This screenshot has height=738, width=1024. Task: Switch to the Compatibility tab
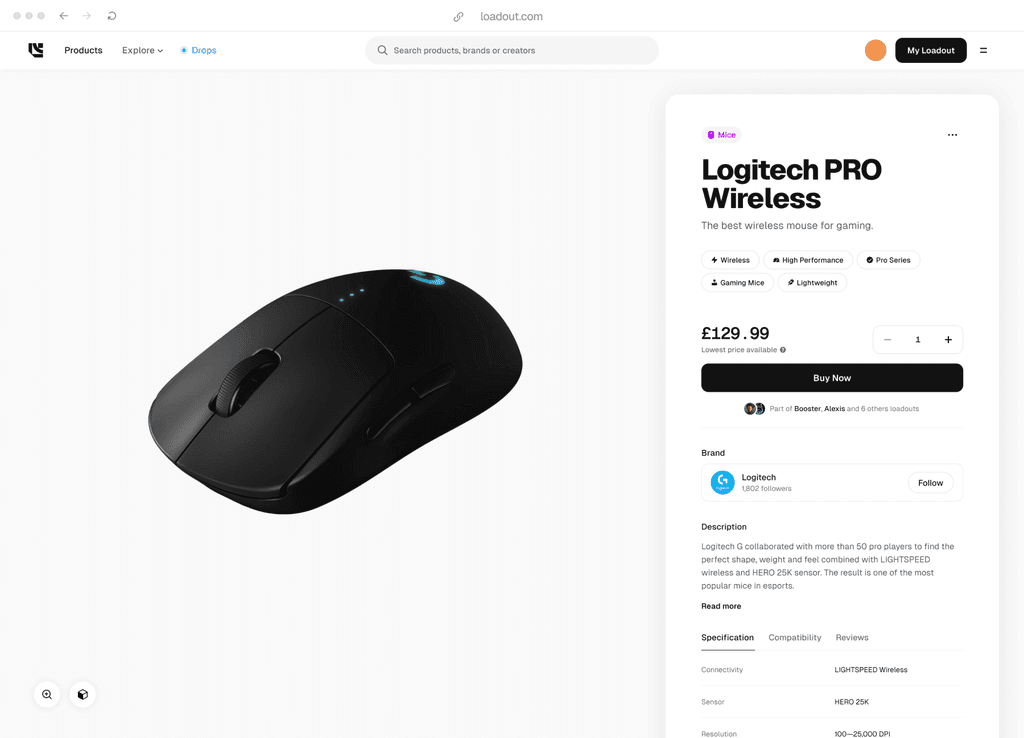795,637
